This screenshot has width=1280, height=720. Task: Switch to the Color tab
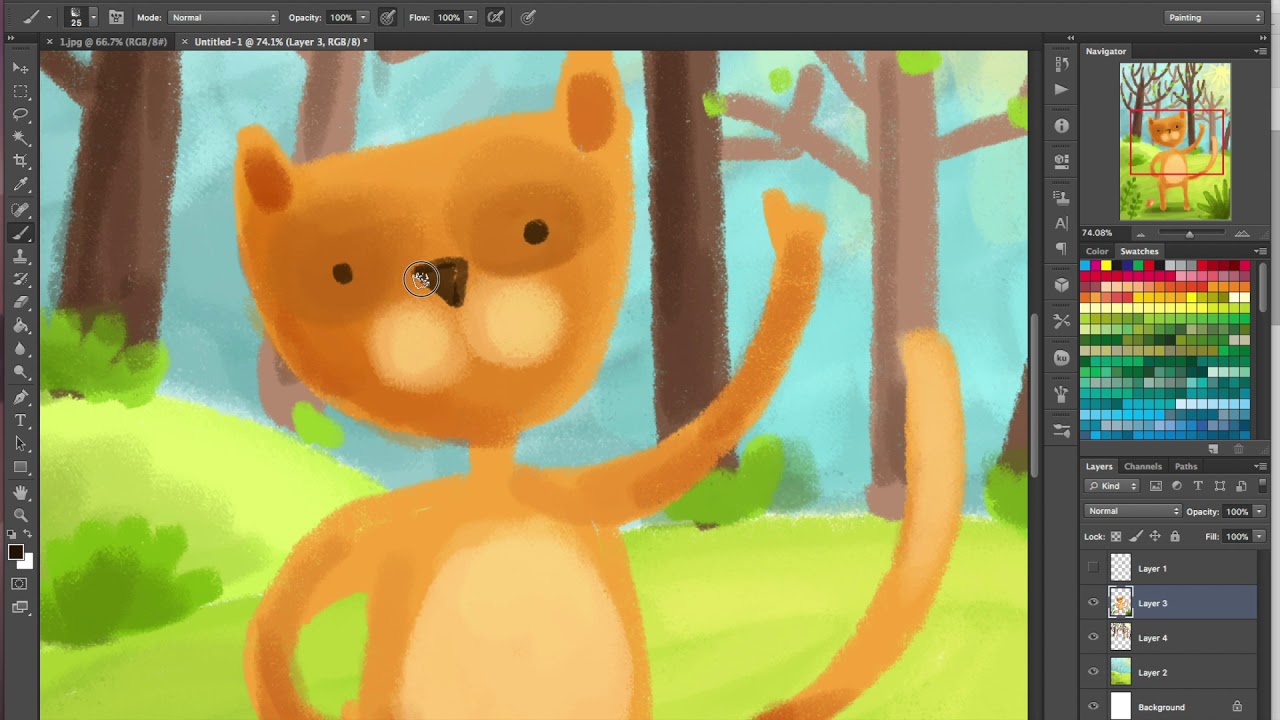coord(1097,251)
